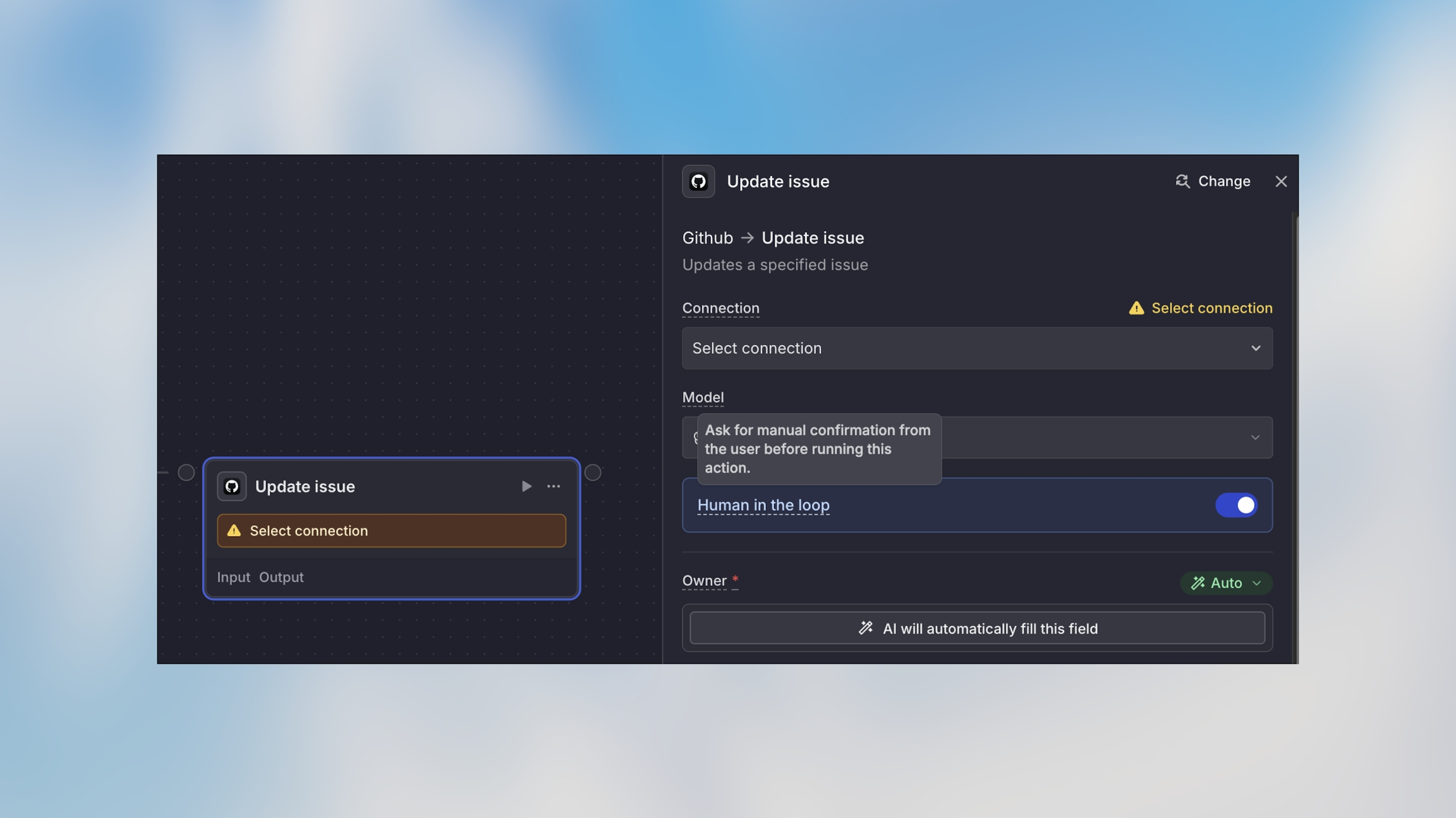Disable the Human in the loop toggle
This screenshot has height=818, width=1456.
click(x=1236, y=505)
